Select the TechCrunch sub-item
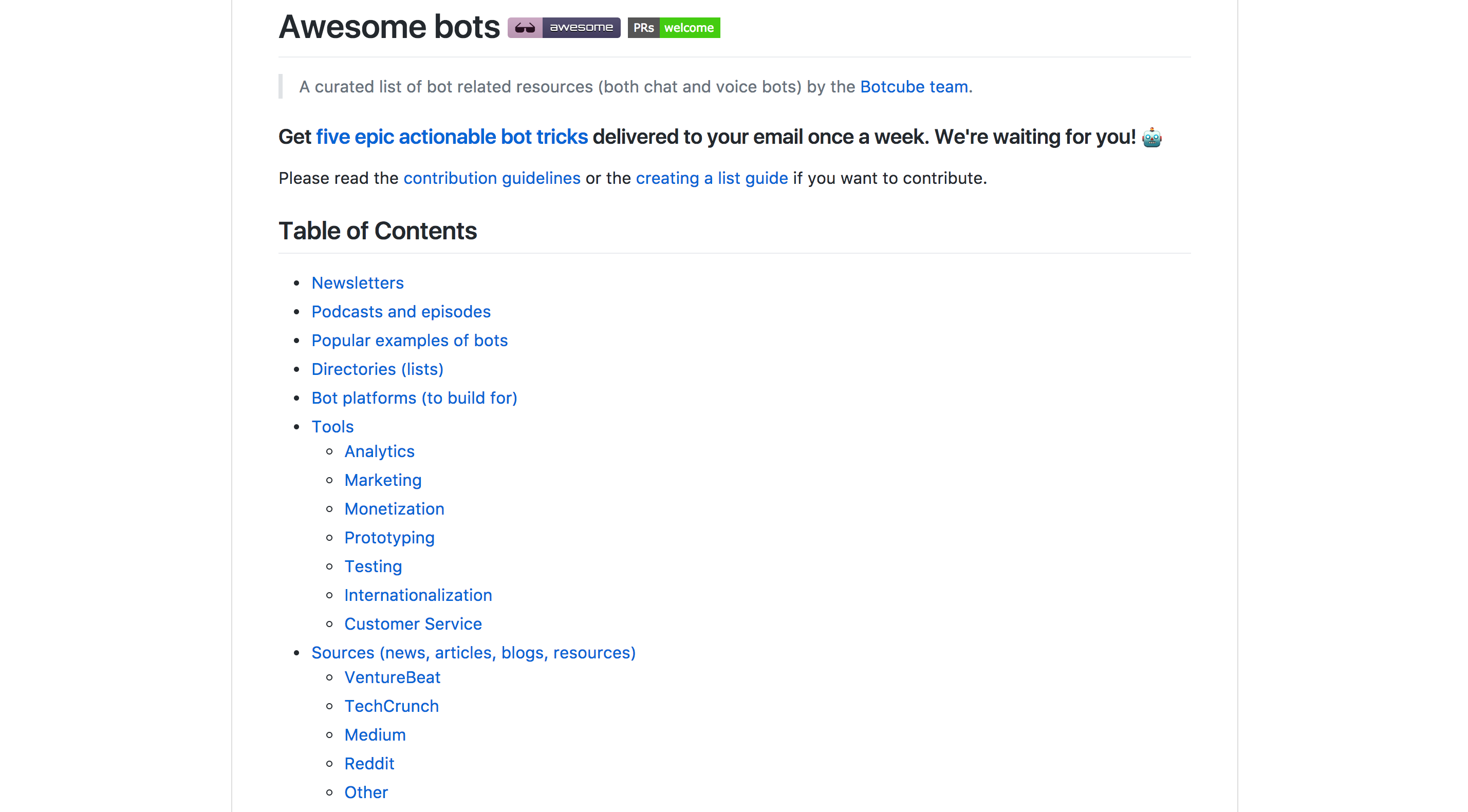This screenshot has width=1468, height=812. pos(391,706)
